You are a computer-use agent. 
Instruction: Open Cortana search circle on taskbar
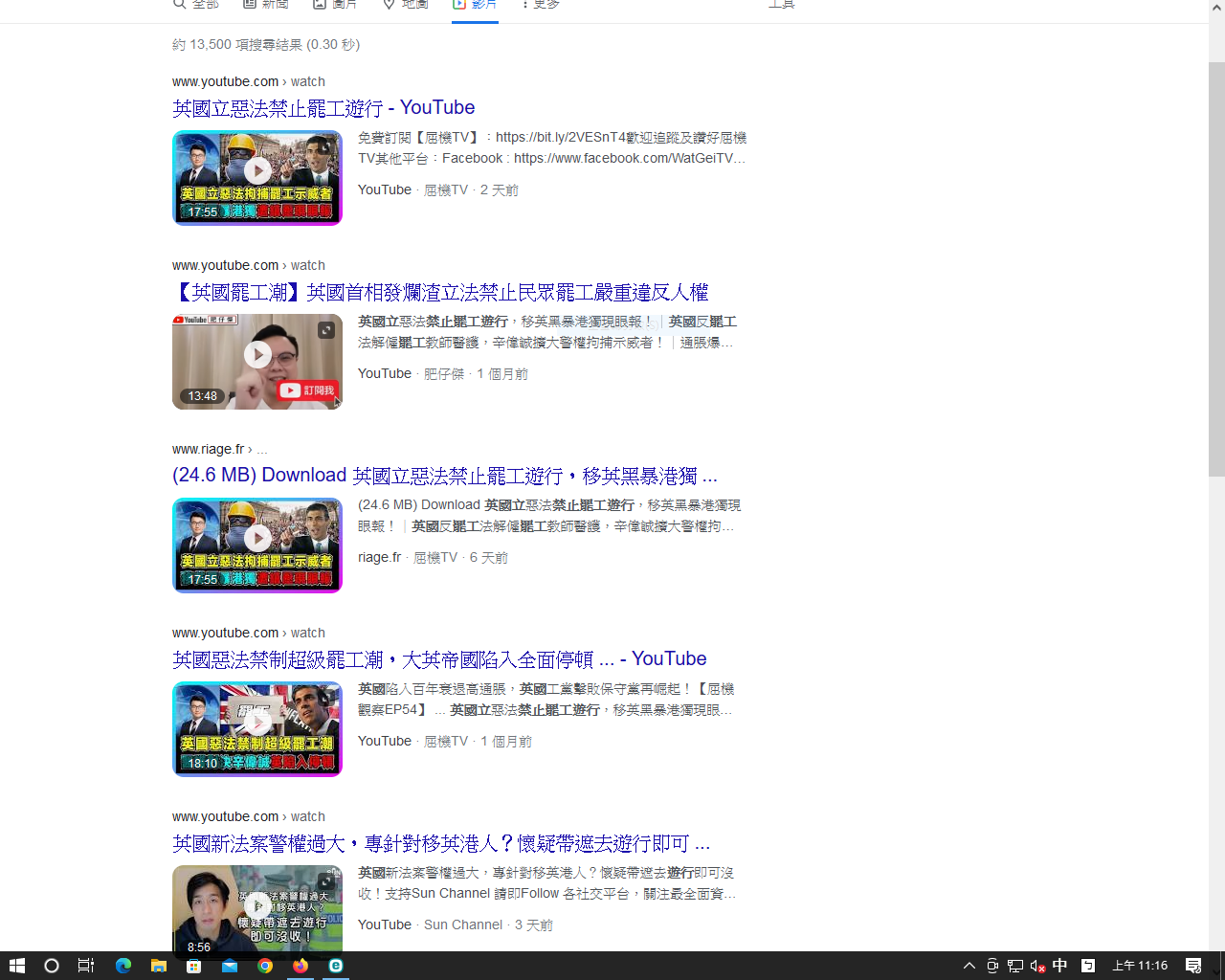[52, 966]
